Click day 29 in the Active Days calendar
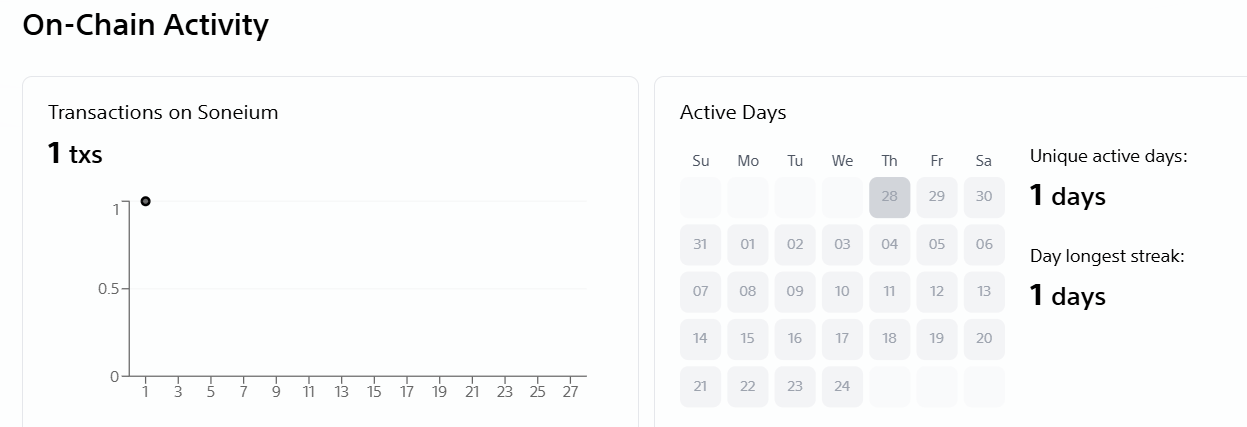Viewport: 1247px width, 427px height. (x=936, y=197)
